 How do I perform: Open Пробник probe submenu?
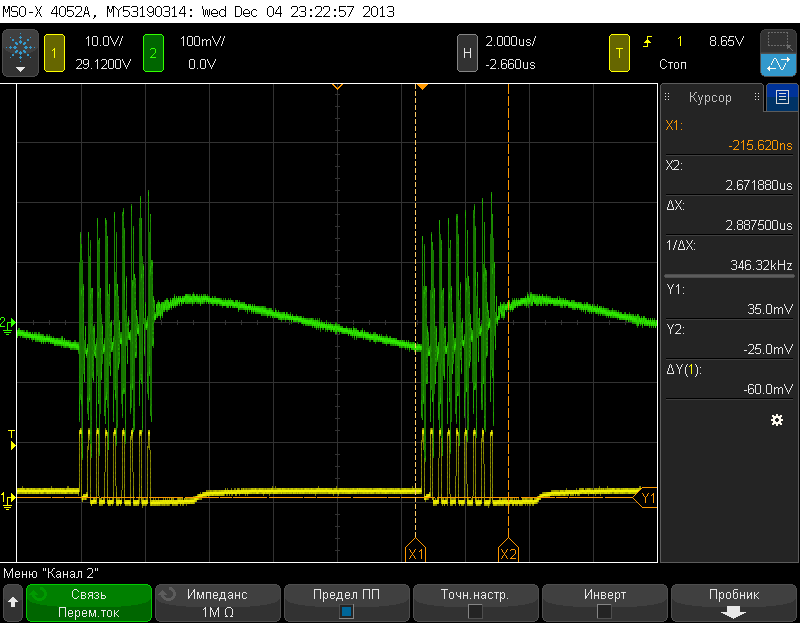click(734, 603)
